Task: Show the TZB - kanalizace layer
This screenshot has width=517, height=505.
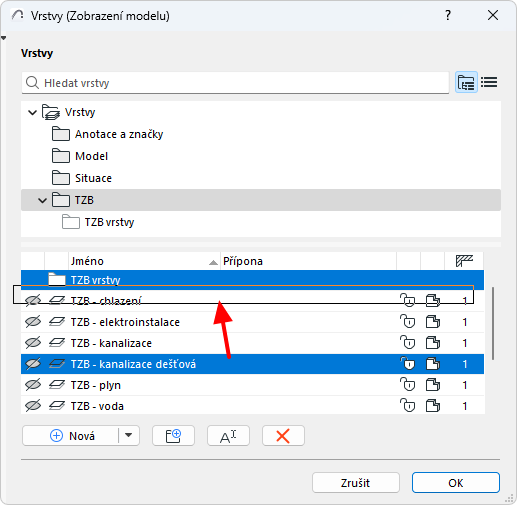Action: coord(33,343)
